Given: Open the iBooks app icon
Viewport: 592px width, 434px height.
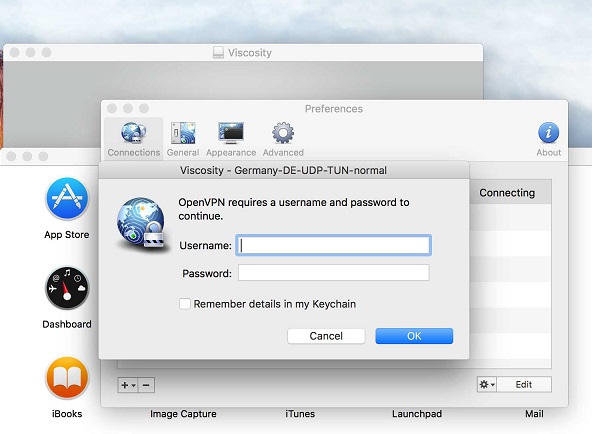Looking at the screenshot, I should pos(67,378).
